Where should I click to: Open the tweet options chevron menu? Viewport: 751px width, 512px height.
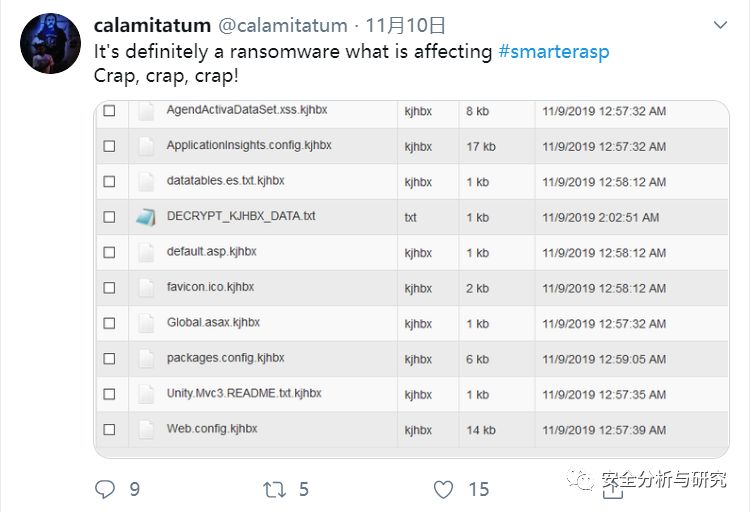click(x=720, y=24)
